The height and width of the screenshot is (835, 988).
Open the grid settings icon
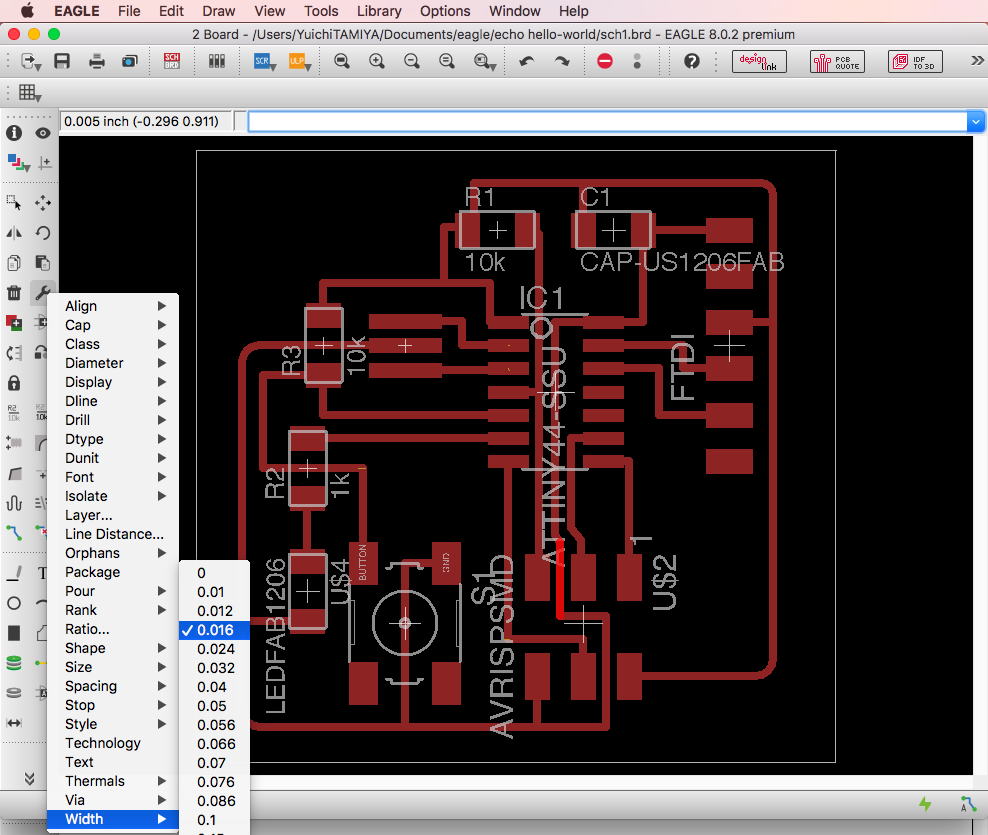(29, 93)
